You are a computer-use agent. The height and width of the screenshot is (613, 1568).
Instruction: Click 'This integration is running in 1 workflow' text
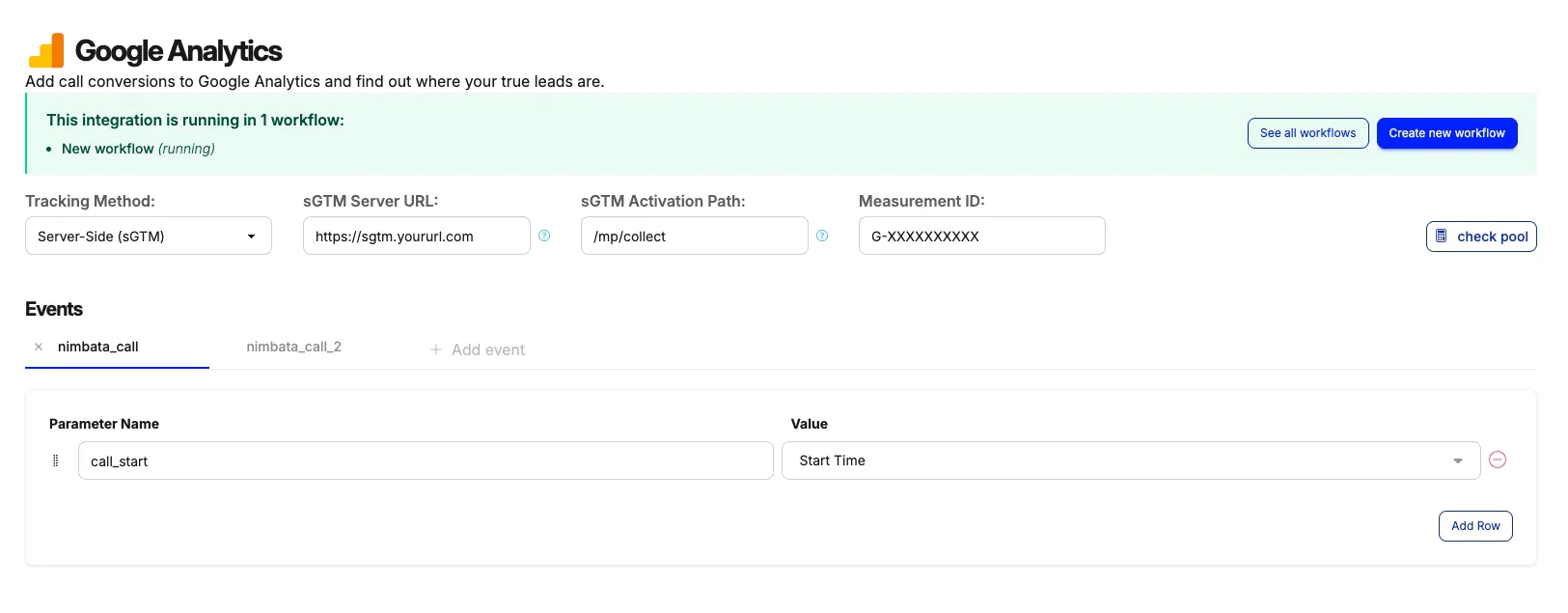(195, 120)
